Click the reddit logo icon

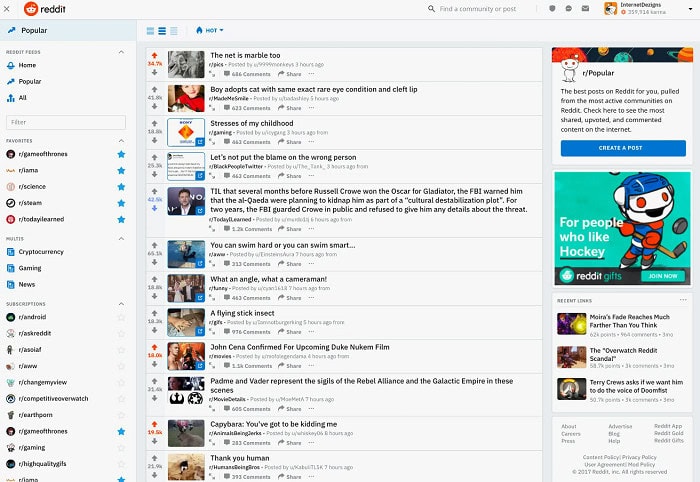tap(31, 8)
